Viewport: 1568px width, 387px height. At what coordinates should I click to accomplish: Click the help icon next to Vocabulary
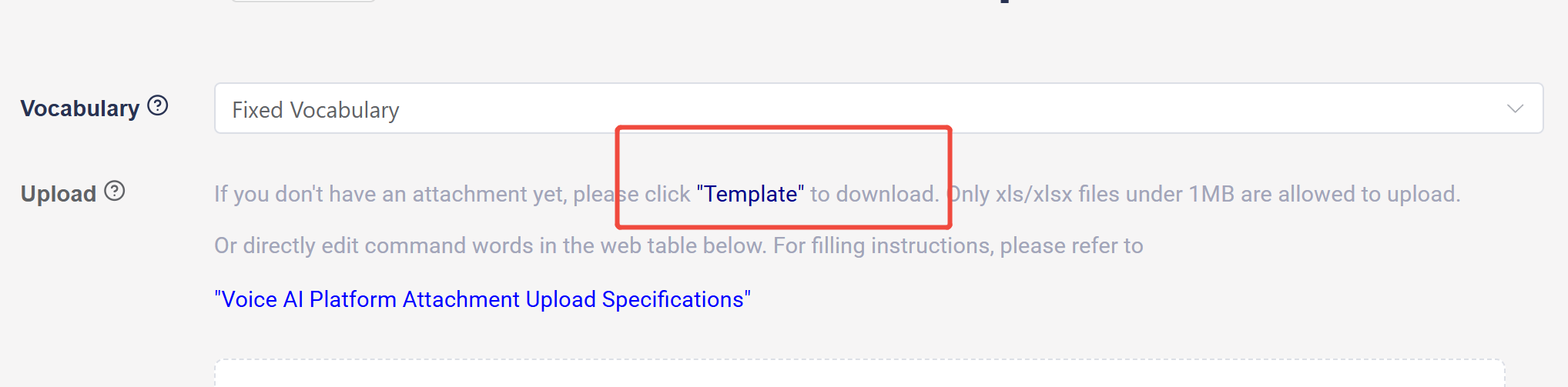click(x=158, y=105)
